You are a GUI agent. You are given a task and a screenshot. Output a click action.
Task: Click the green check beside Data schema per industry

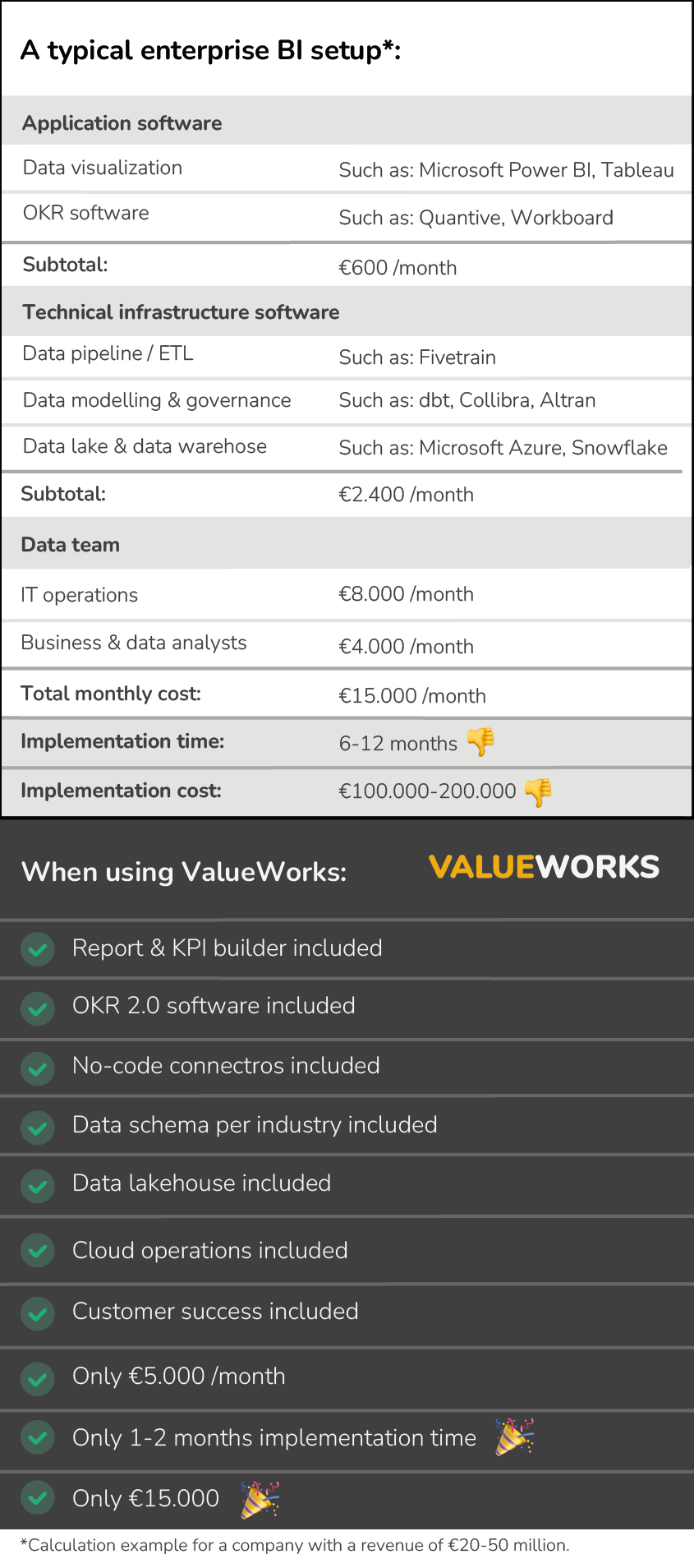click(38, 1127)
